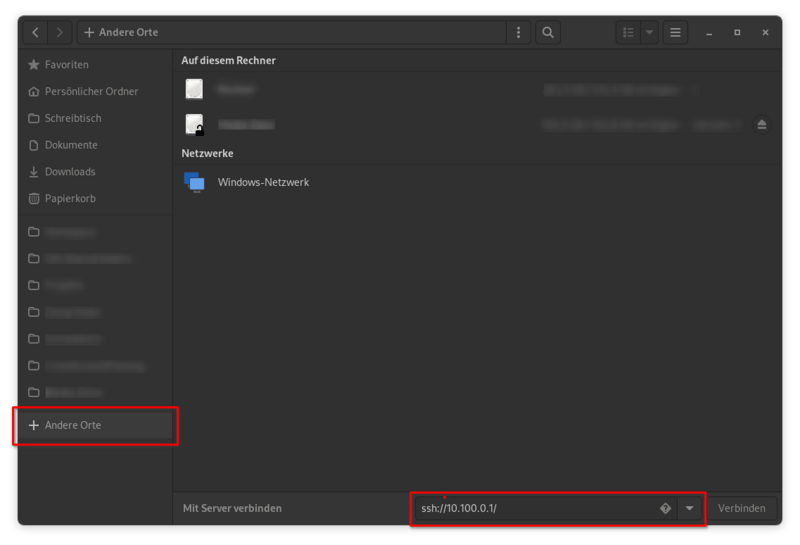Viewport: 800px width, 545px height.
Task: Open Papierkorb trash in sidebar
Action: click(x=96, y=199)
